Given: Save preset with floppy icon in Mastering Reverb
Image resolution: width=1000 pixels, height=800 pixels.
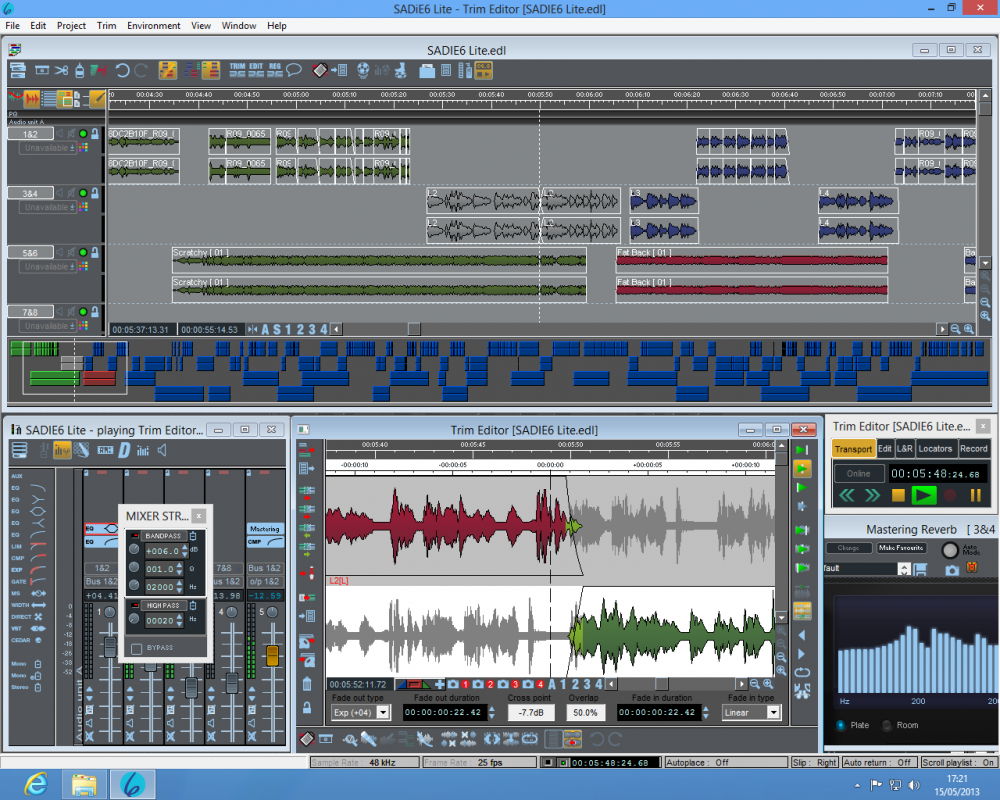Looking at the screenshot, I should point(920,569).
